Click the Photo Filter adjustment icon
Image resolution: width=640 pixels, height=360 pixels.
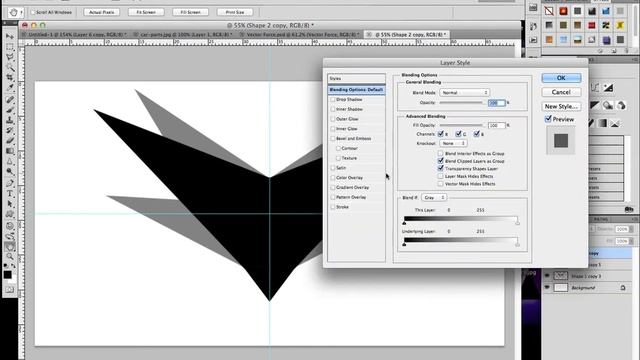tap(608, 106)
